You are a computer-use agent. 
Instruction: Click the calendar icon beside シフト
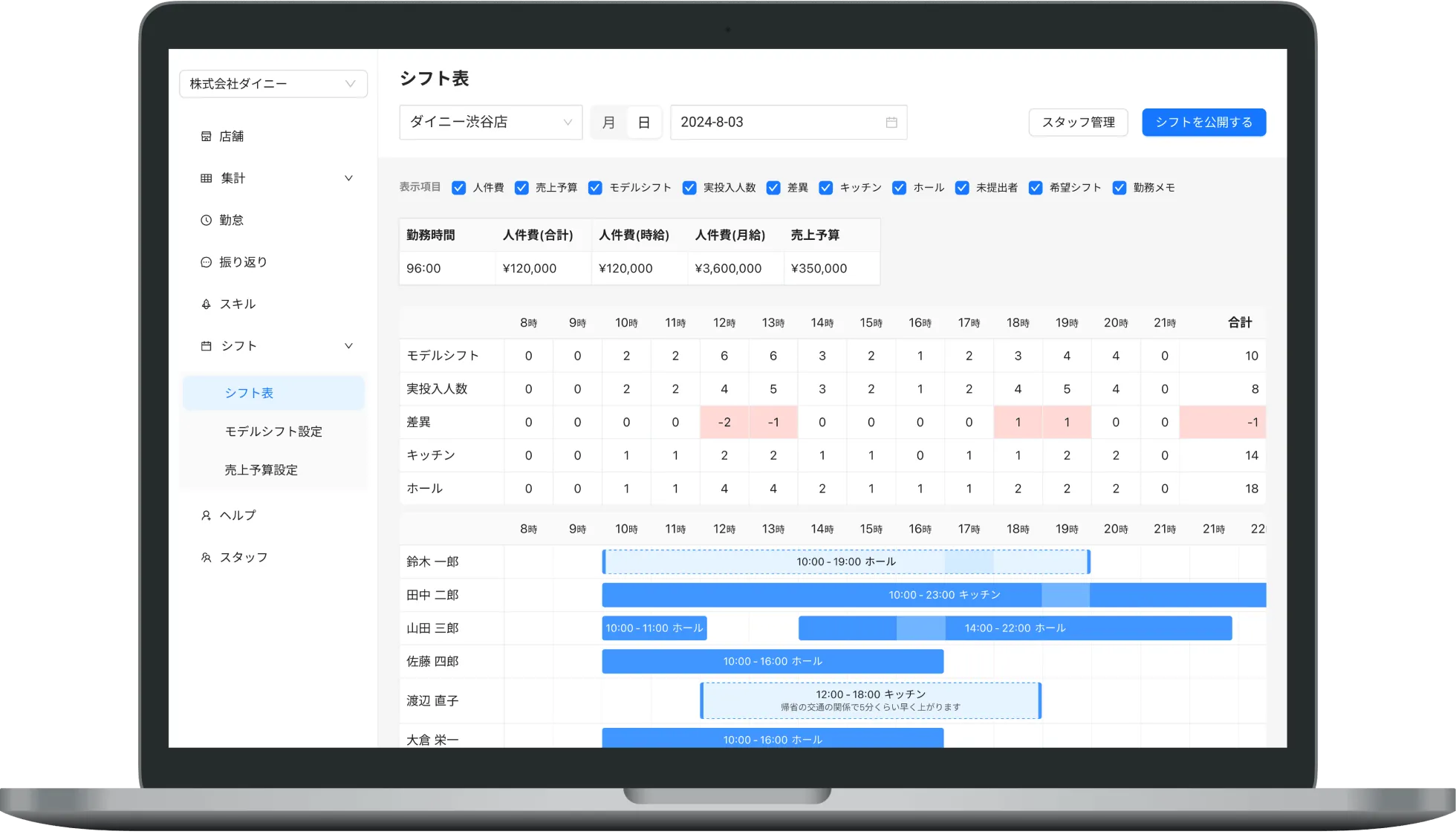point(206,346)
